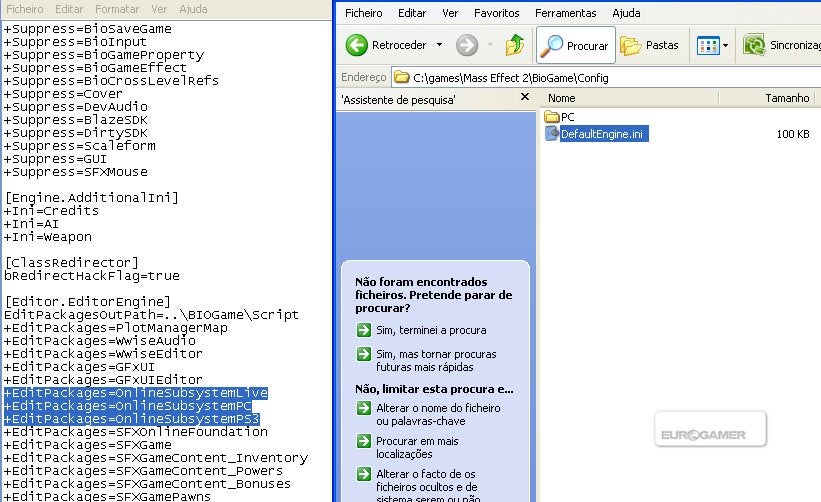Click the green Retroceder back arrow icon
The width and height of the screenshot is (821, 502).
click(x=357, y=45)
